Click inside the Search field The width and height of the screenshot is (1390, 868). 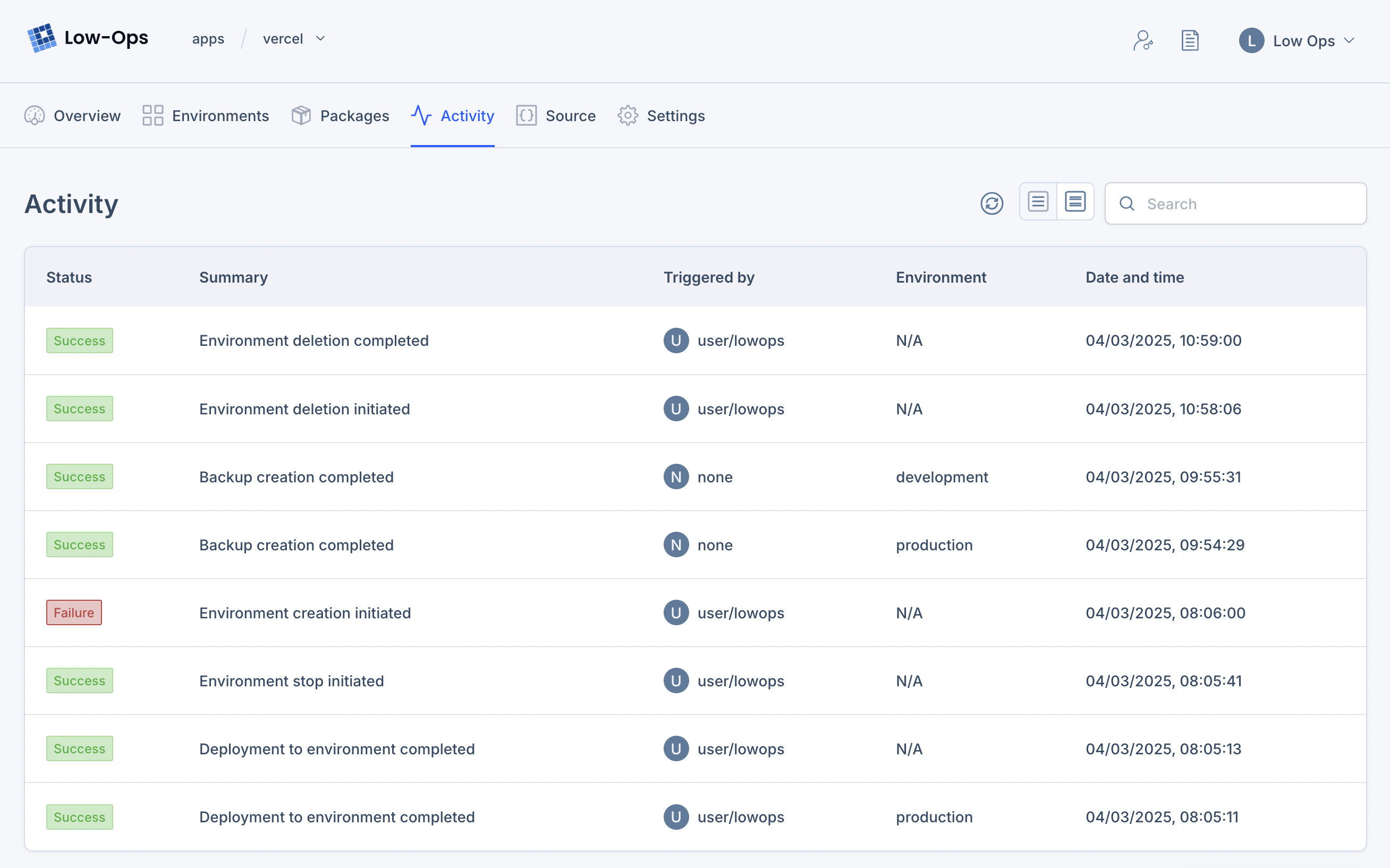(x=1234, y=203)
